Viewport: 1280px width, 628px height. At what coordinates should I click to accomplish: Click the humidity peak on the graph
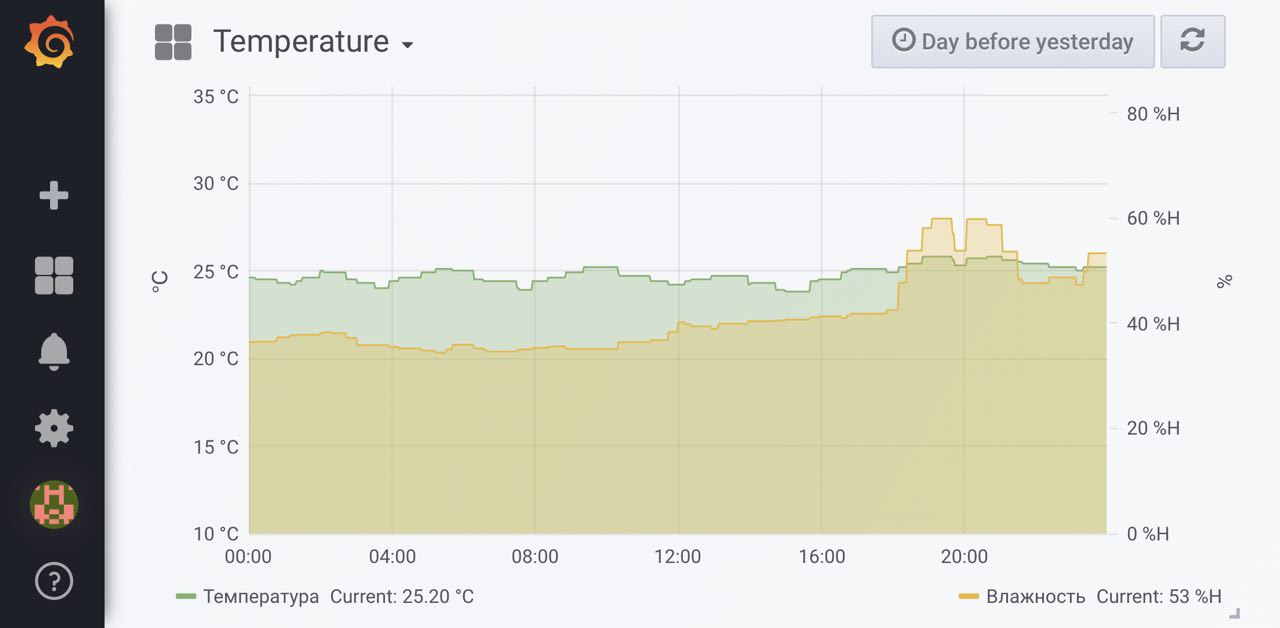pos(941,219)
